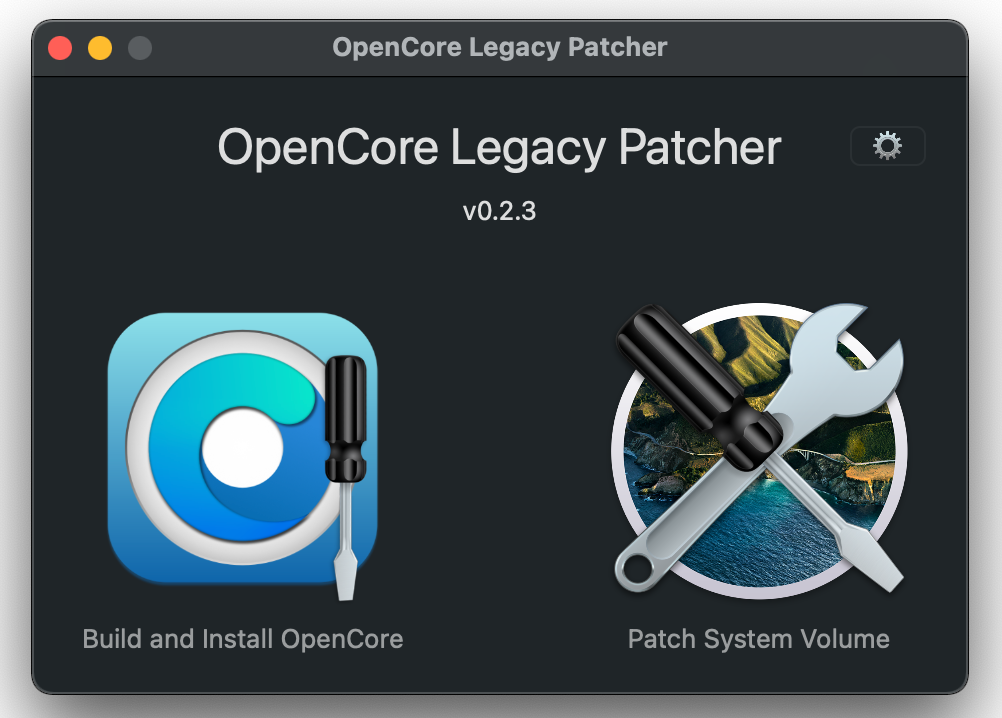This screenshot has width=1002, height=718.
Task: Minimize the window with the yellow button
Action: pos(100,48)
